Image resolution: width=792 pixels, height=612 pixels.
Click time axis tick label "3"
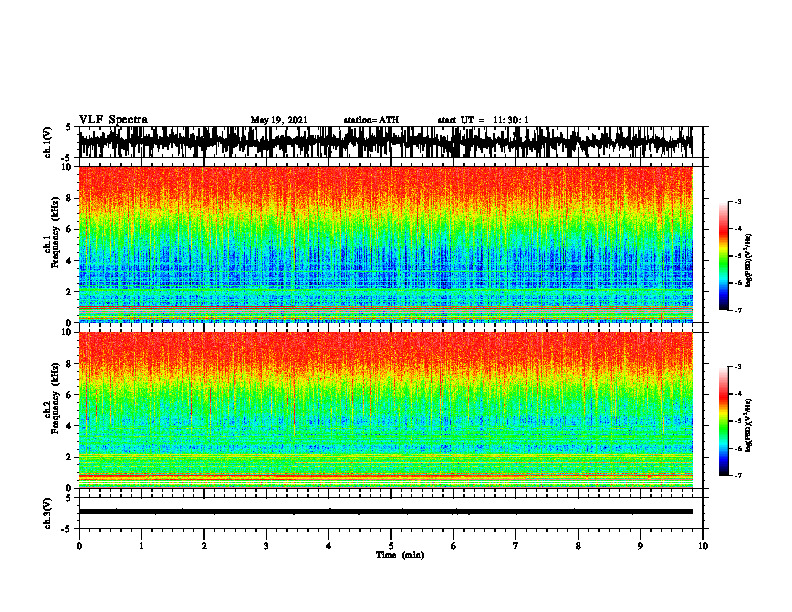point(266,546)
